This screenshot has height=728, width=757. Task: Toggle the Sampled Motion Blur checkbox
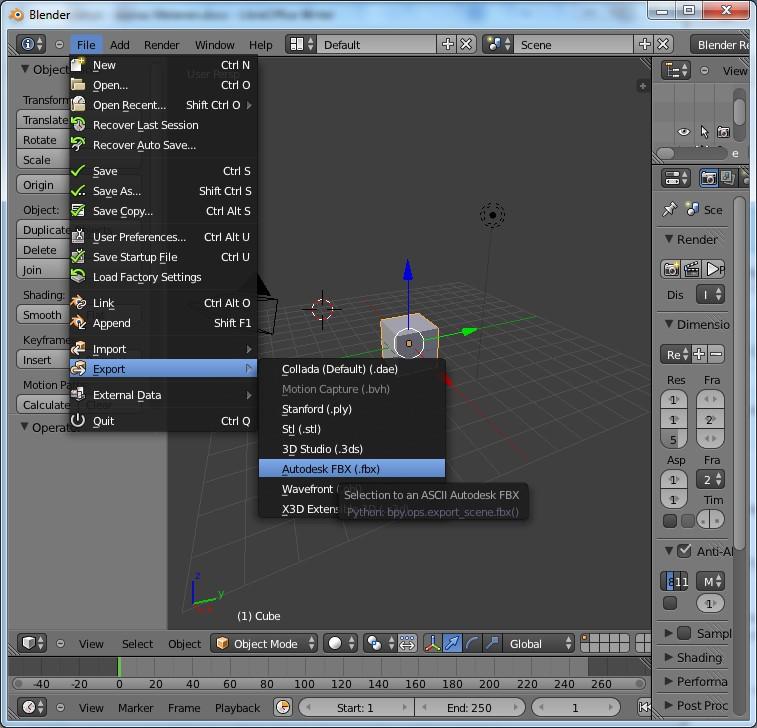tap(684, 633)
